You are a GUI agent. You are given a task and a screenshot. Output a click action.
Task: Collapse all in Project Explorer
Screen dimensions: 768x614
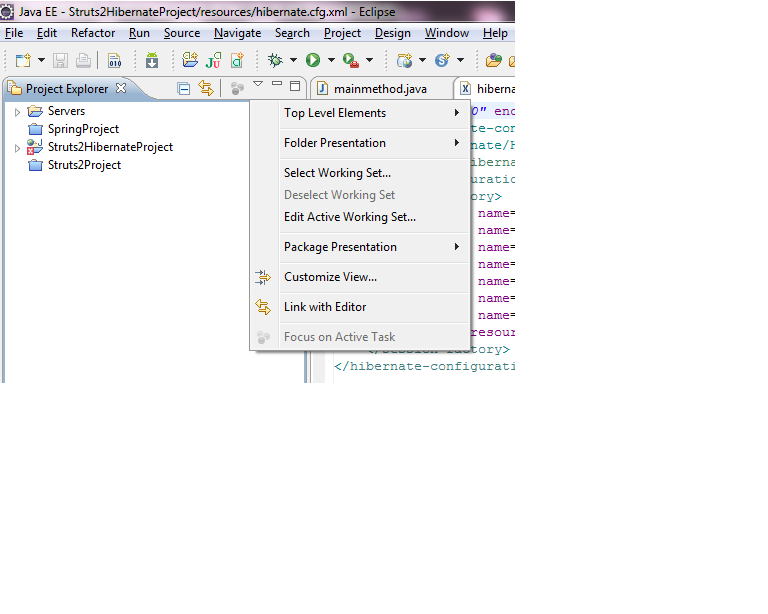[x=184, y=89]
